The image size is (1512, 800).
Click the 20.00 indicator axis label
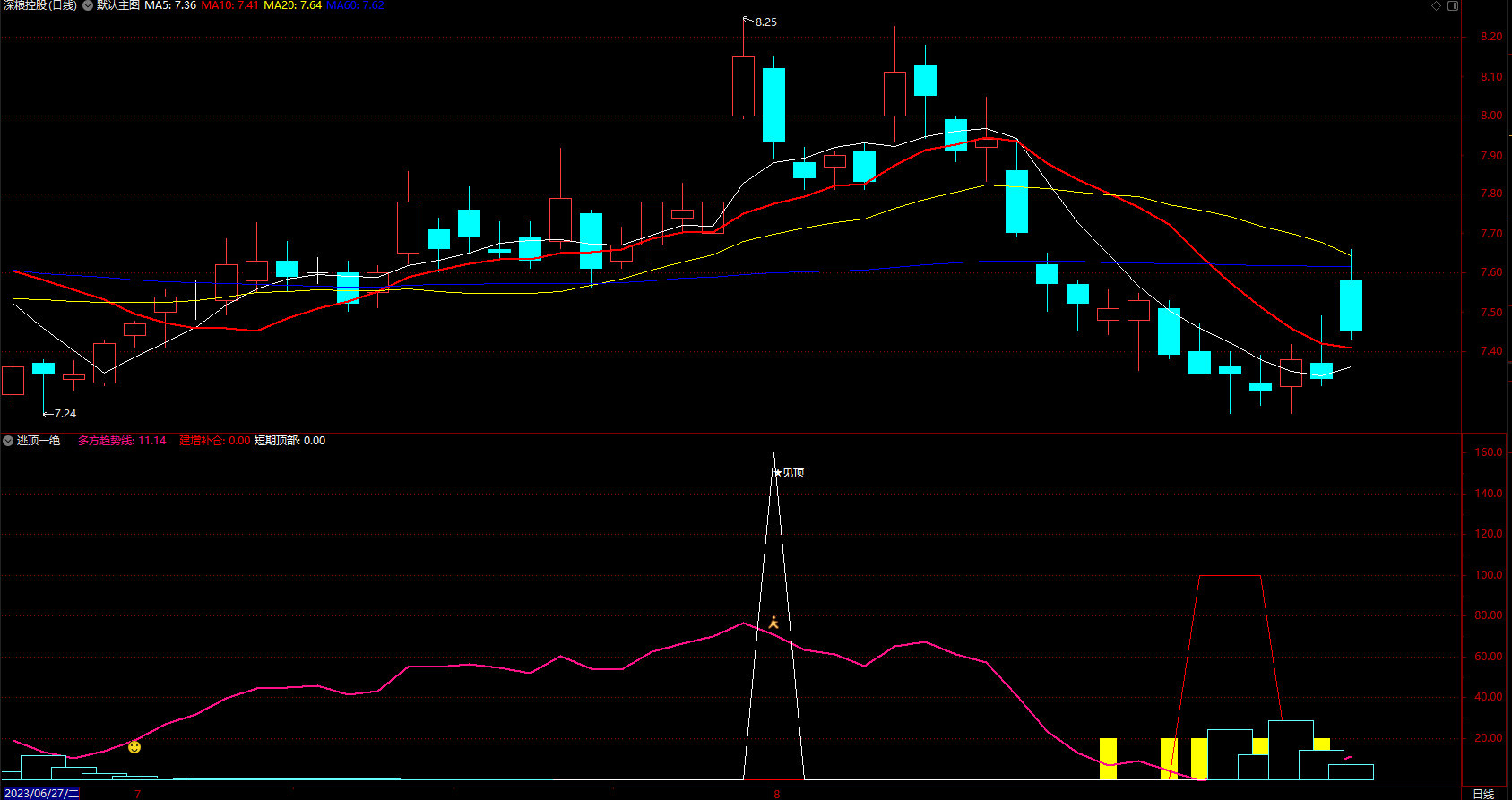coord(1489,738)
